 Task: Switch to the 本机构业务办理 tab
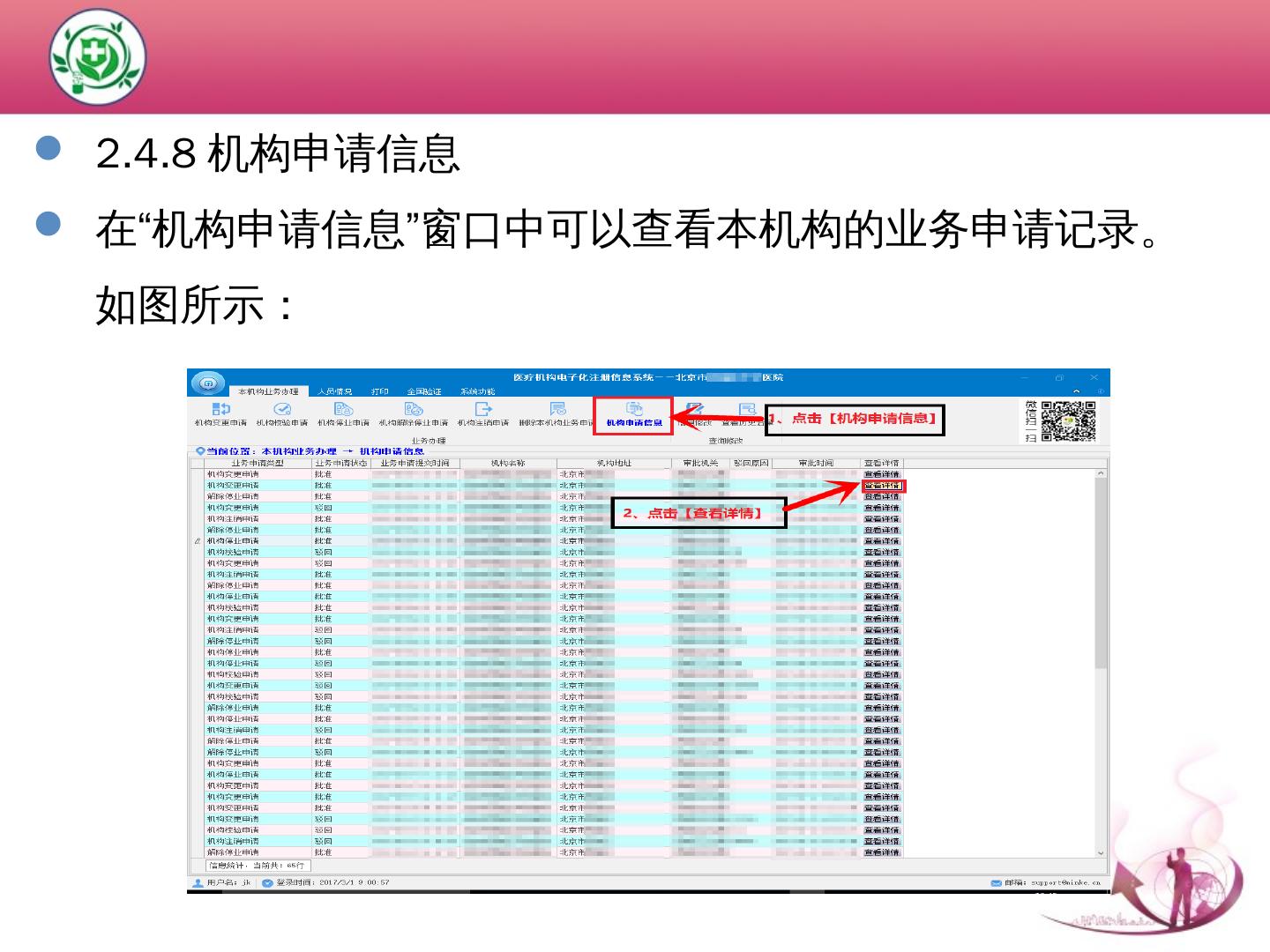268,391
